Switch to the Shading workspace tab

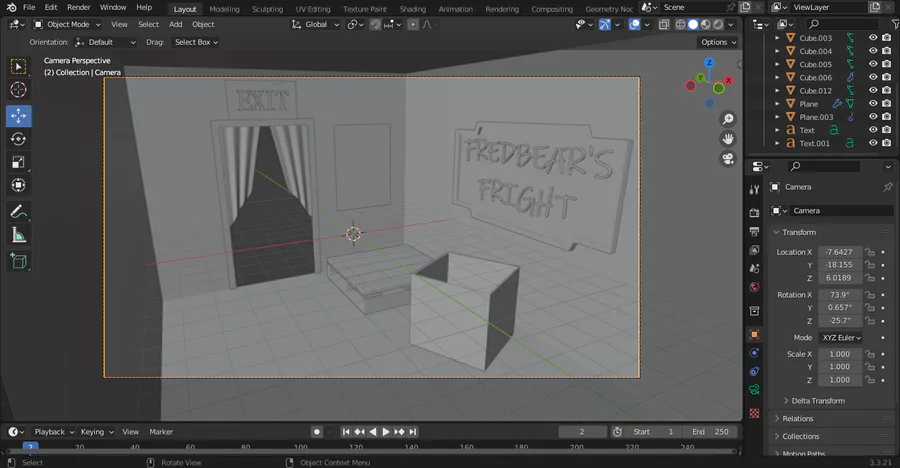(x=413, y=9)
